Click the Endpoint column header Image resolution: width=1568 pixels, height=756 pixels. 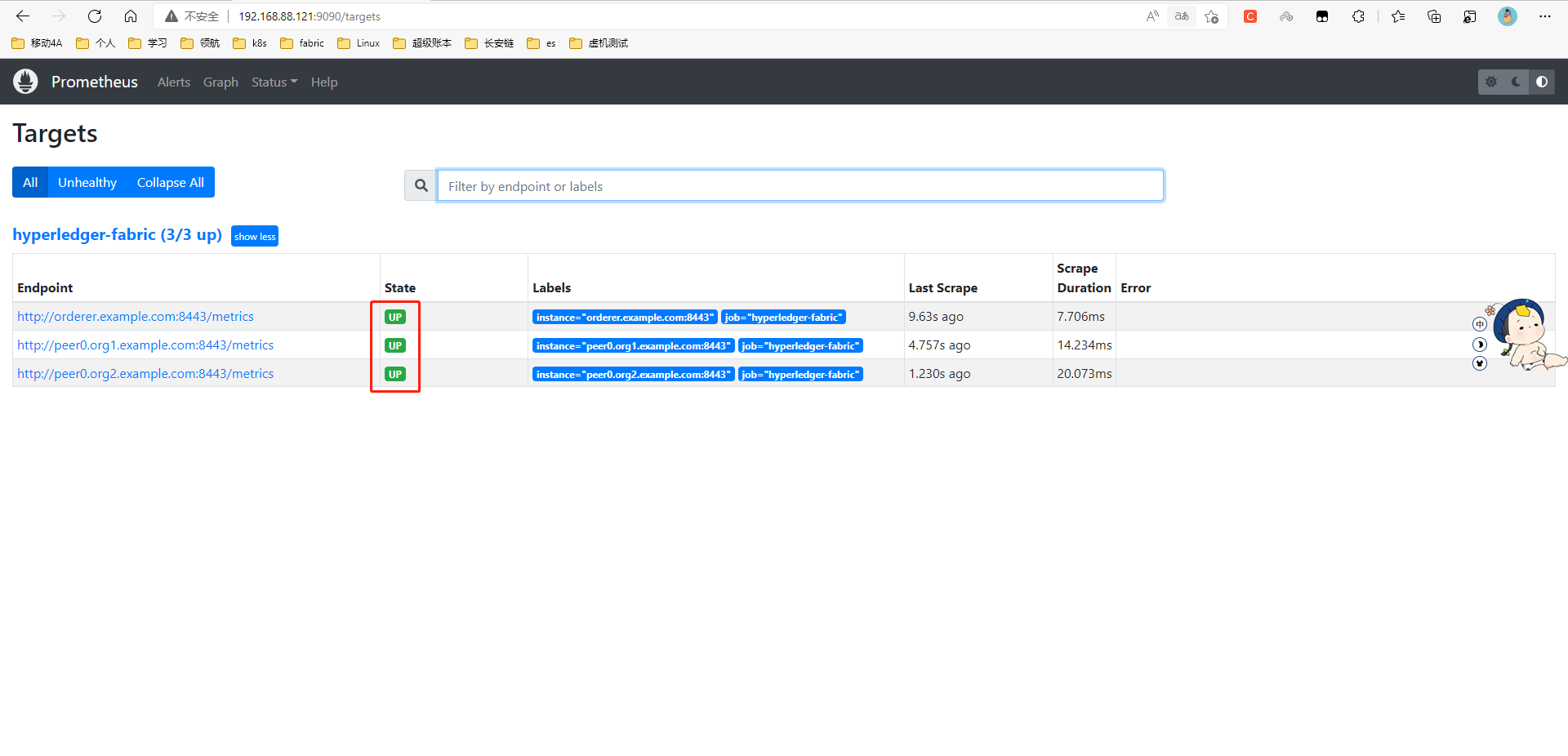(45, 287)
